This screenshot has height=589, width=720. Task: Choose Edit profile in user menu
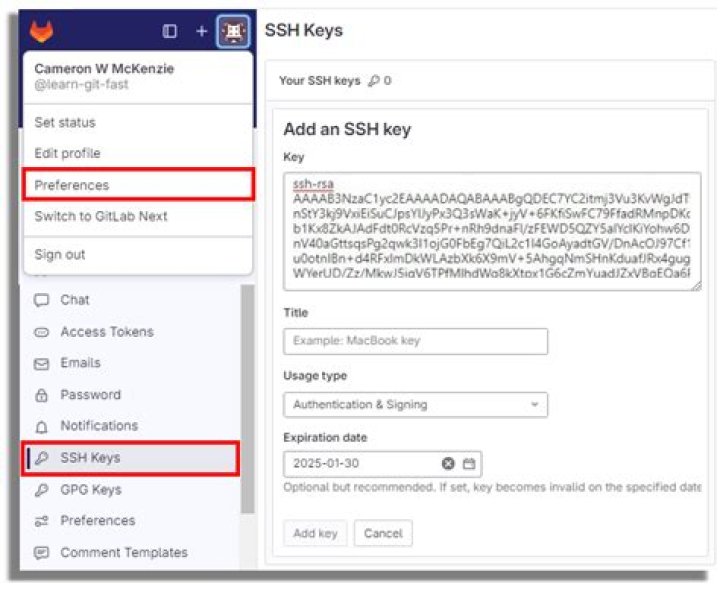[x=138, y=153]
